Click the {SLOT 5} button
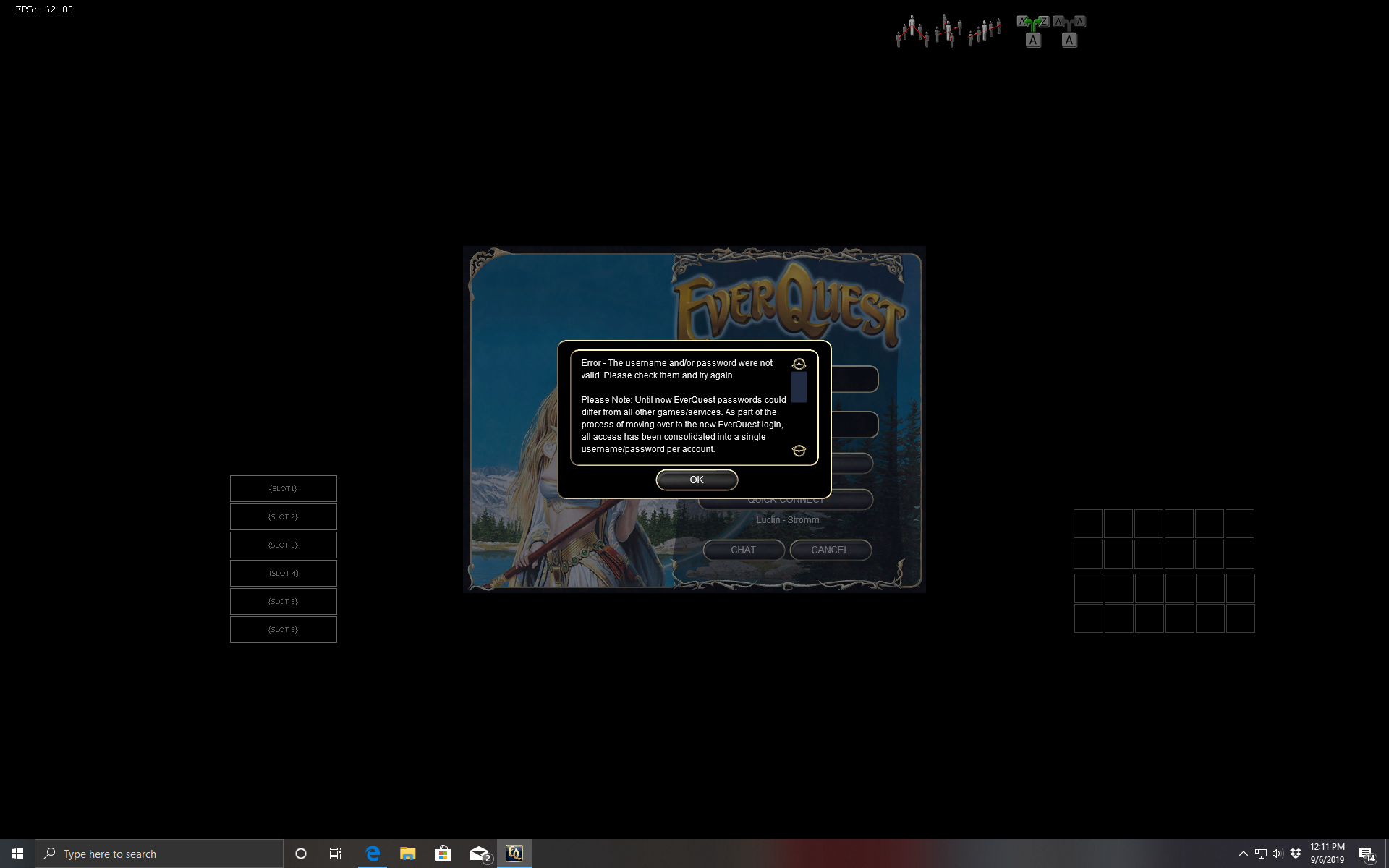Image resolution: width=1389 pixels, height=868 pixels. point(284,601)
